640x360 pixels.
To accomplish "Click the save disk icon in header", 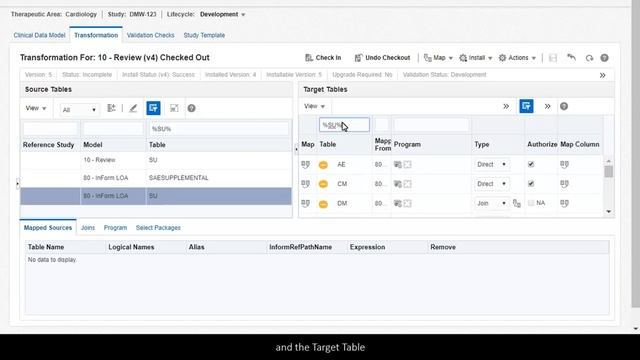I will [x=553, y=58].
